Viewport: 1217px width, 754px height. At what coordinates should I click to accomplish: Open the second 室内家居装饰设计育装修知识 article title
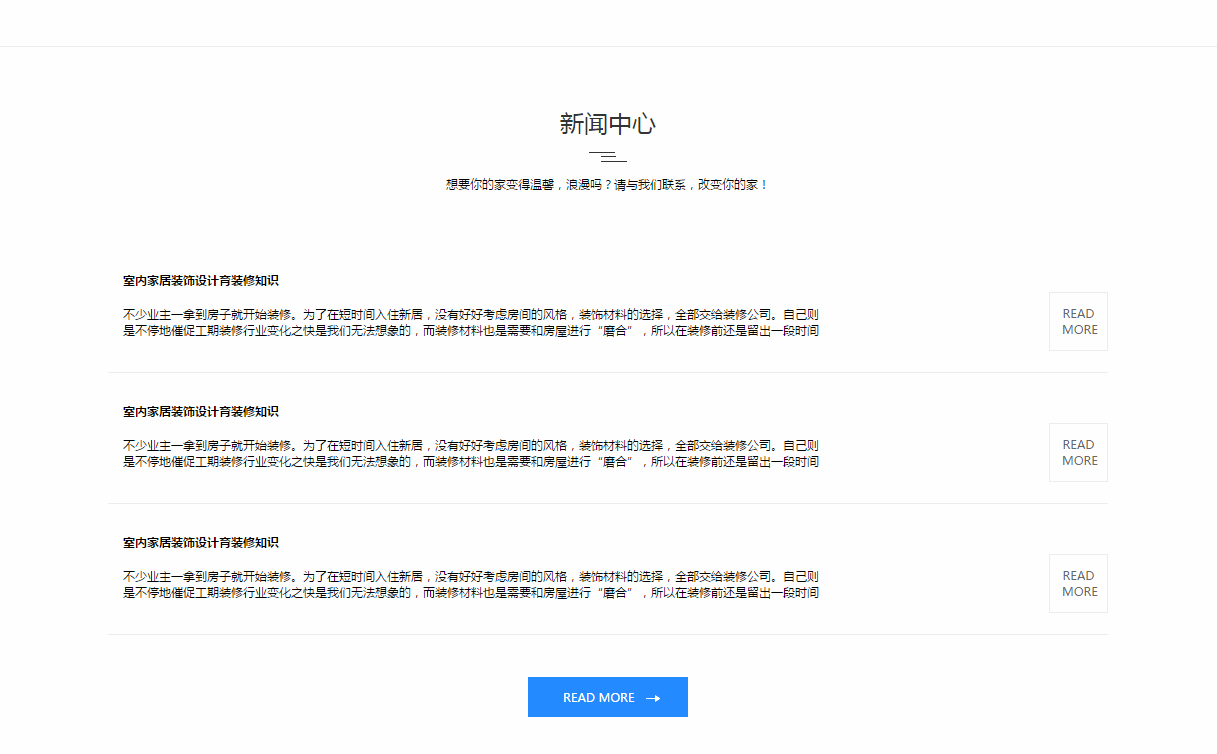(x=200, y=411)
